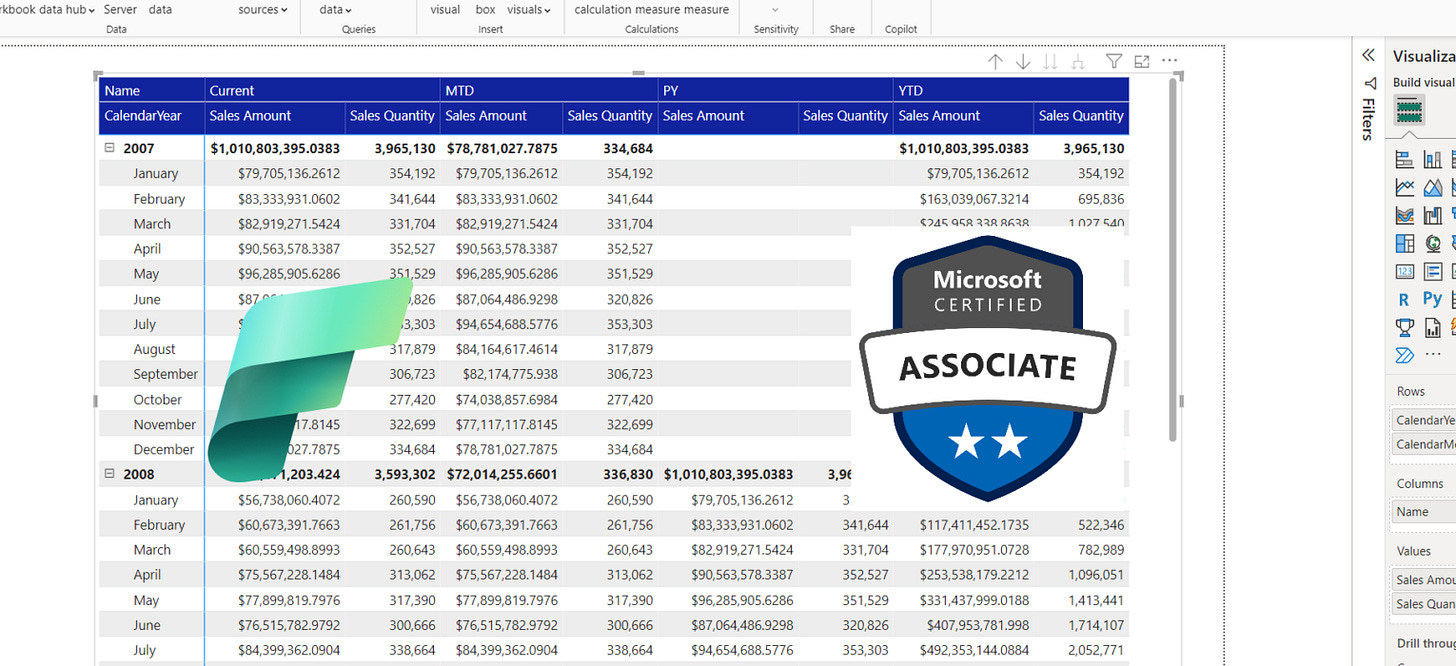Click the box button in Insert group
The height and width of the screenshot is (666, 1456).
click(485, 10)
